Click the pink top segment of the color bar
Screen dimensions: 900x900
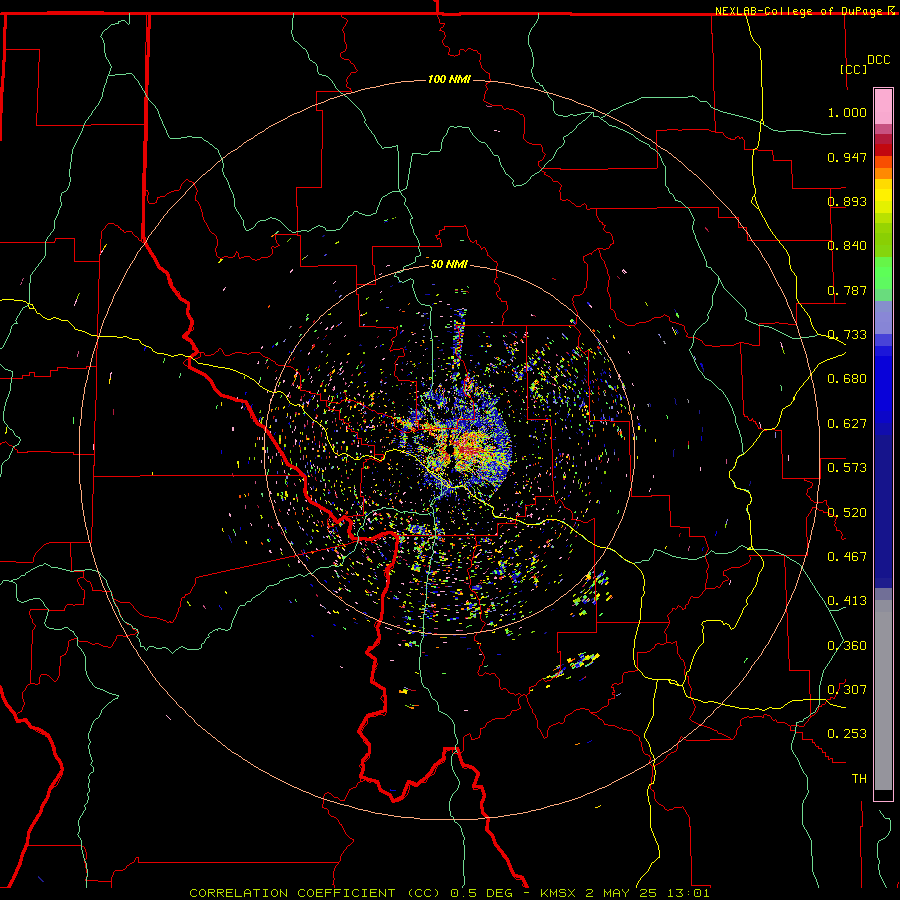[x=883, y=107]
